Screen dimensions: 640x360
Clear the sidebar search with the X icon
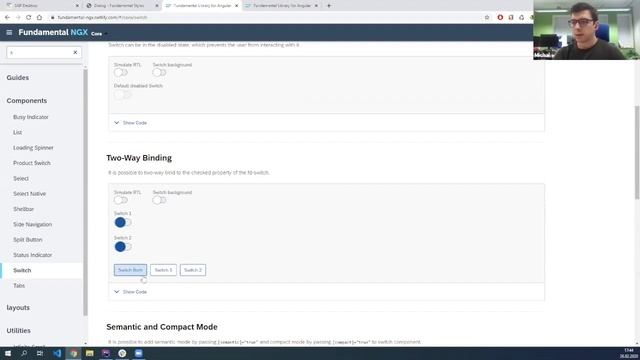point(75,53)
